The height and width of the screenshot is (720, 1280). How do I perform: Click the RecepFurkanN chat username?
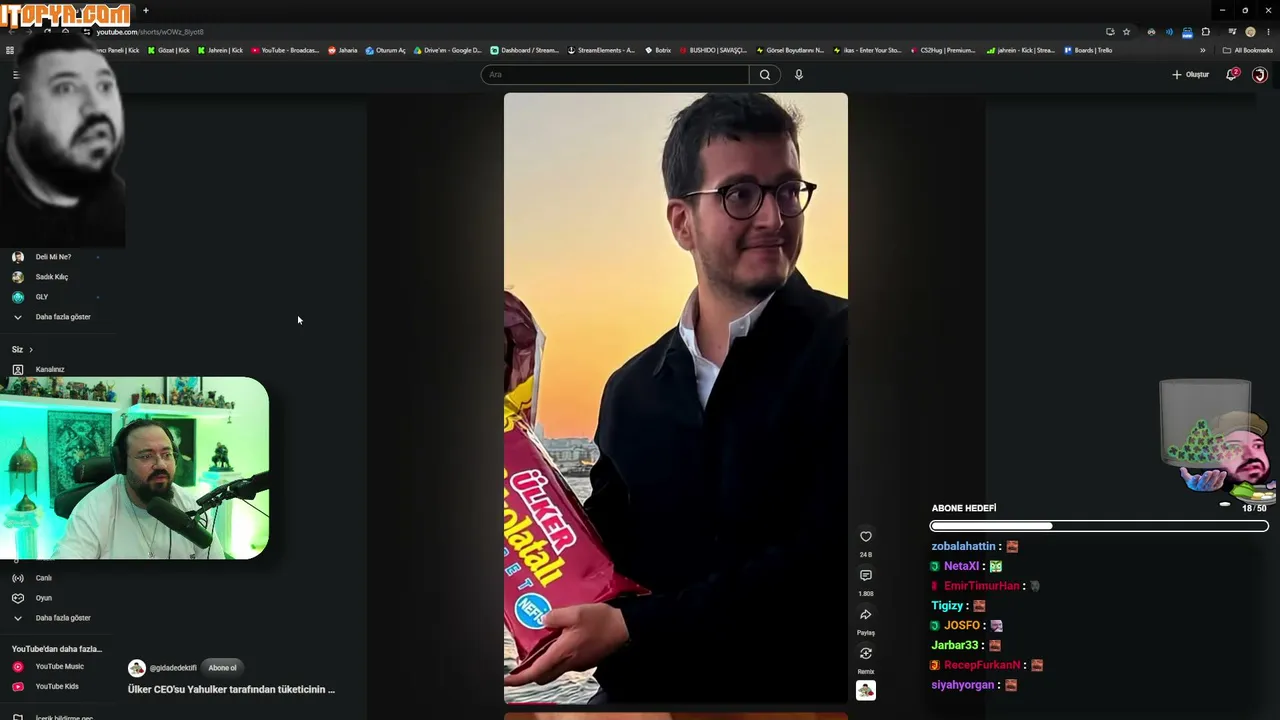pos(982,665)
